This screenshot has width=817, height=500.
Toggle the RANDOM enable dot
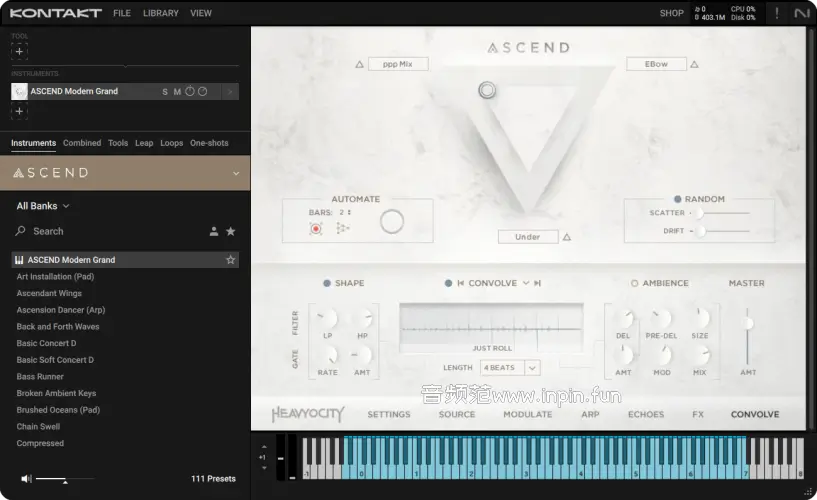tap(677, 199)
